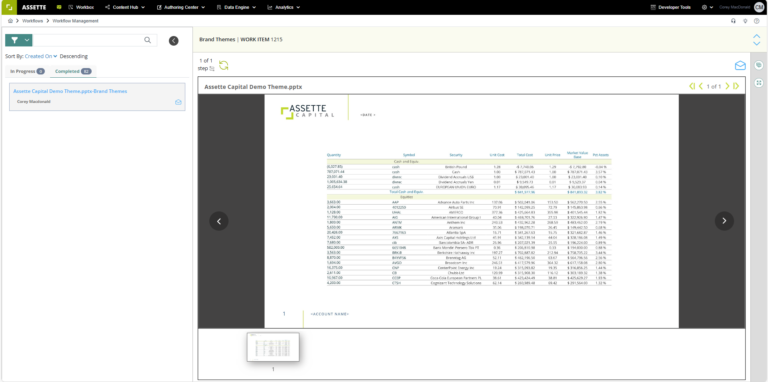Click the Corey MacDonald username in the top bar
Screen dimensions: 768x382
pyautogui.click(x=735, y=7)
